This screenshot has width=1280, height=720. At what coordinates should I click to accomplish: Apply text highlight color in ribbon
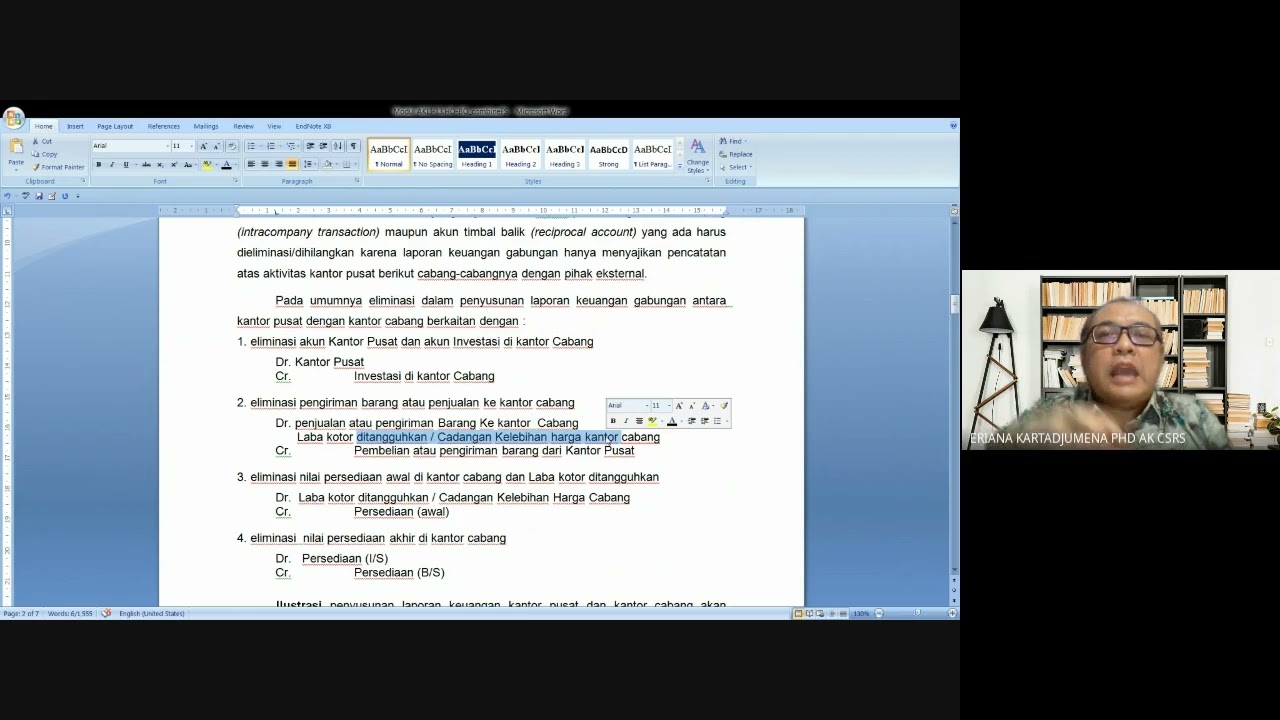pyautogui.click(x=207, y=164)
